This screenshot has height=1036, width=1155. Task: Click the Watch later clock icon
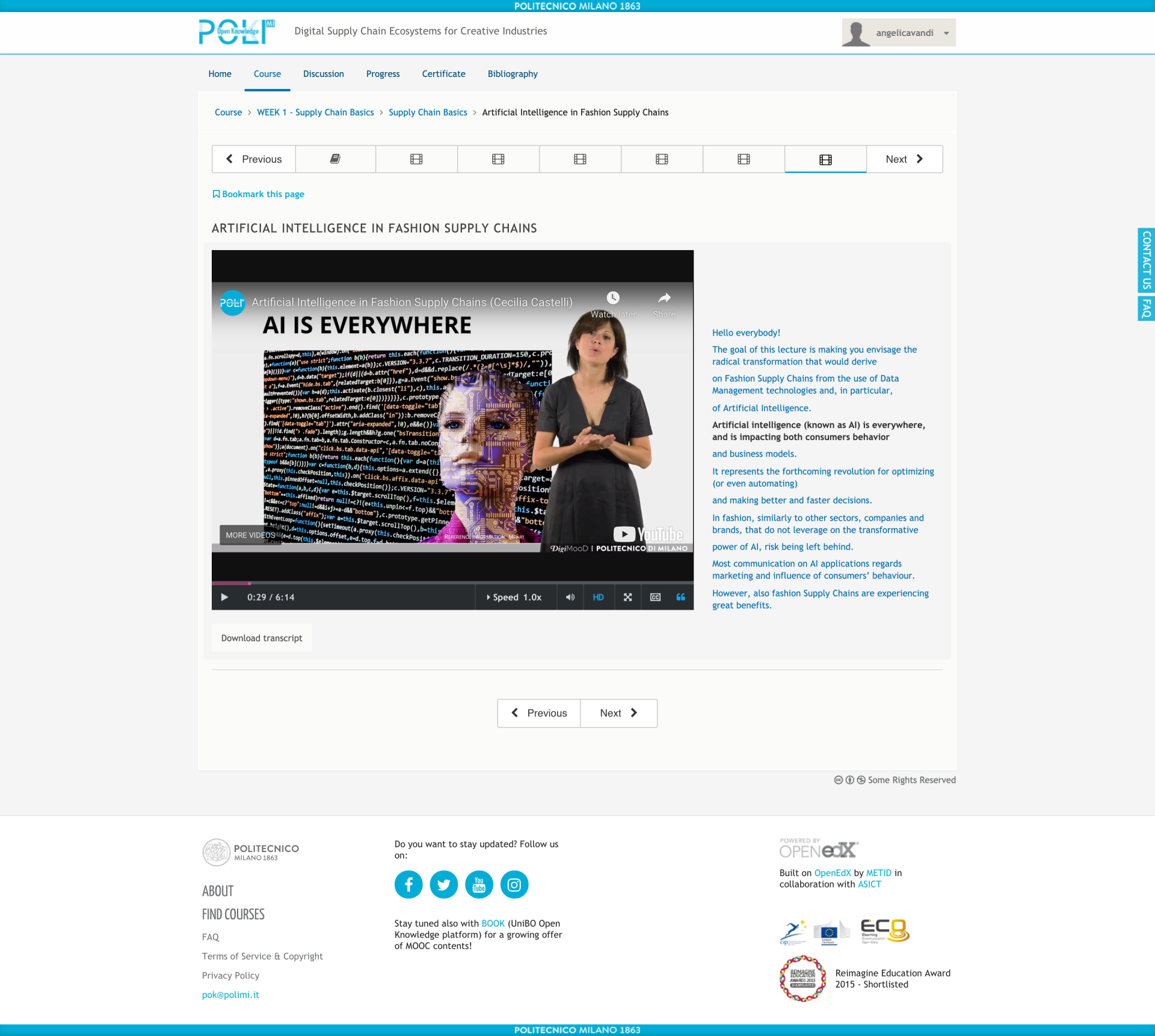[612, 298]
